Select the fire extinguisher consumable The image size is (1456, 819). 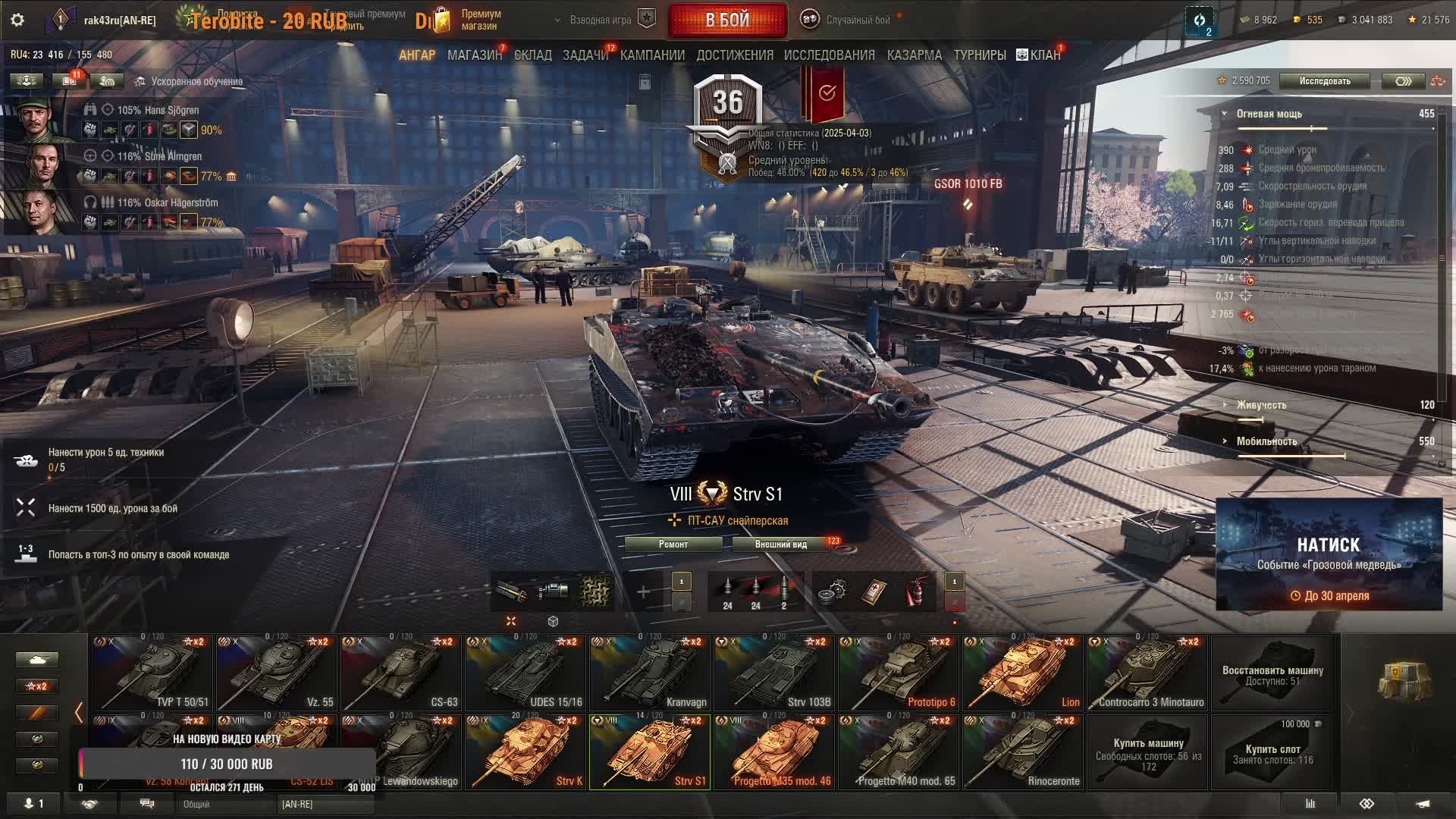pyautogui.click(x=915, y=592)
